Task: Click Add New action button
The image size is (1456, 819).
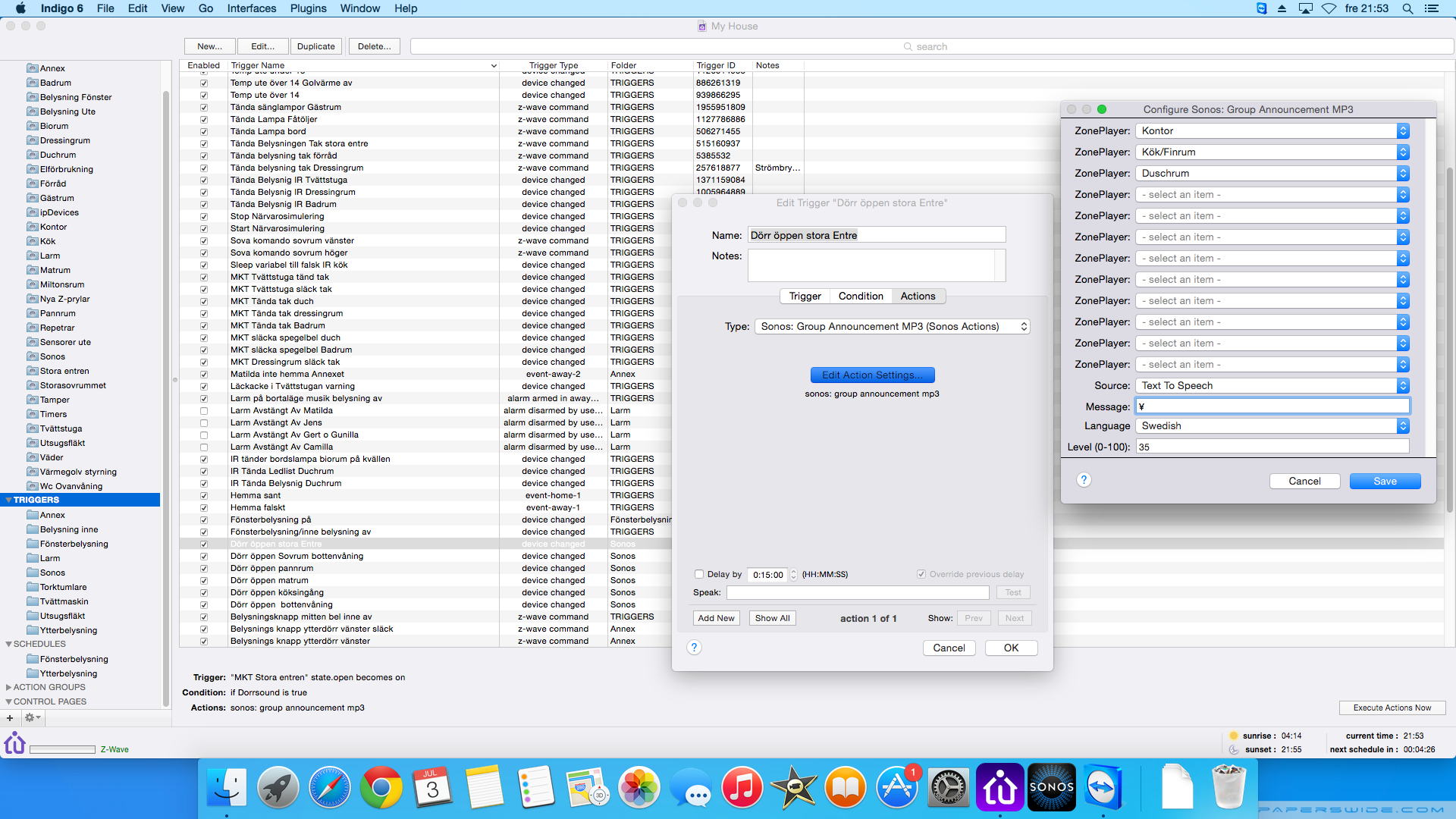Action: pos(716,618)
